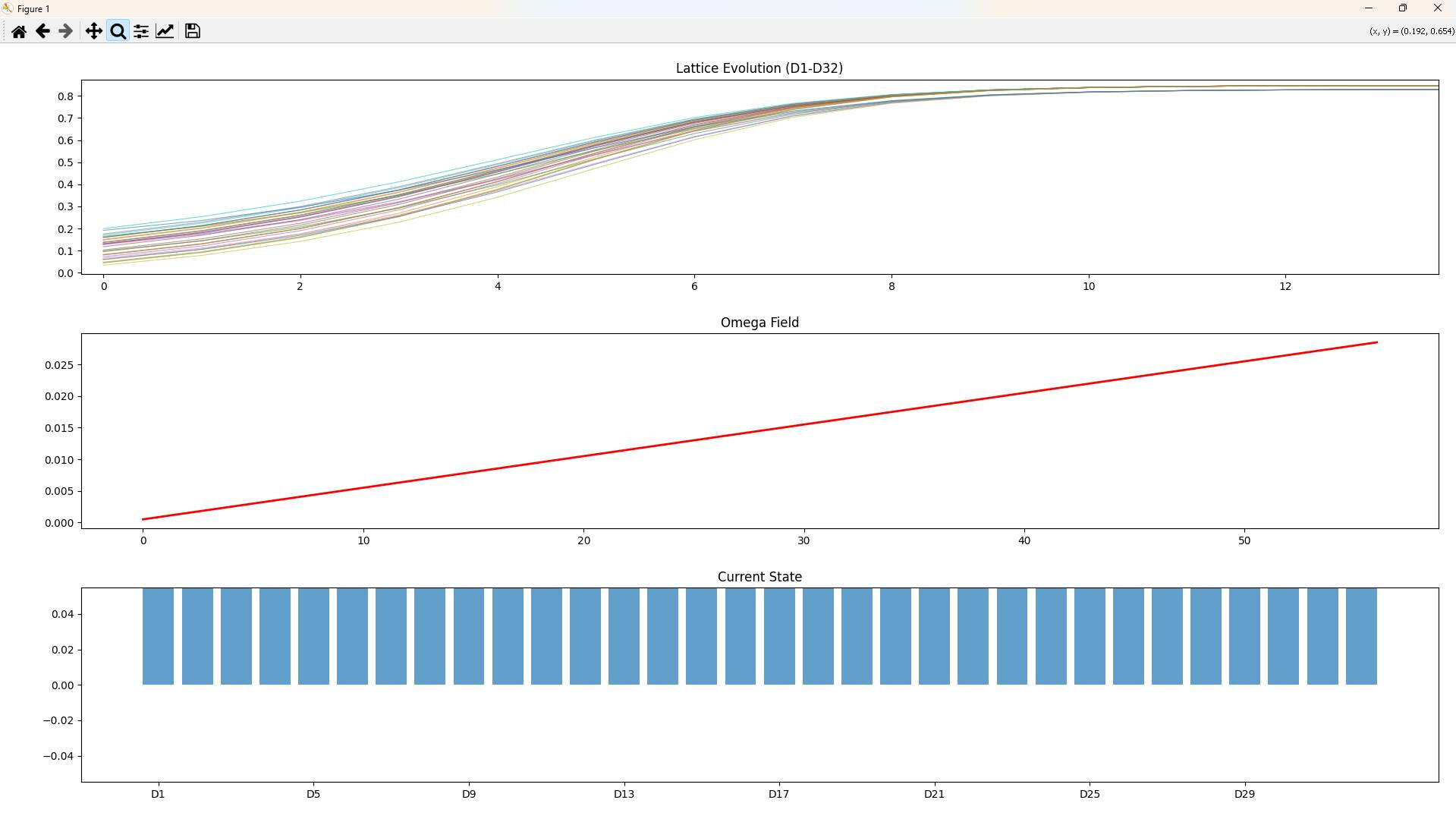The height and width of the screenshot is (819, 1456).
Task: Click the D29 x-axis tick label
Action: pyautogui.click(x=1244, y=794)
